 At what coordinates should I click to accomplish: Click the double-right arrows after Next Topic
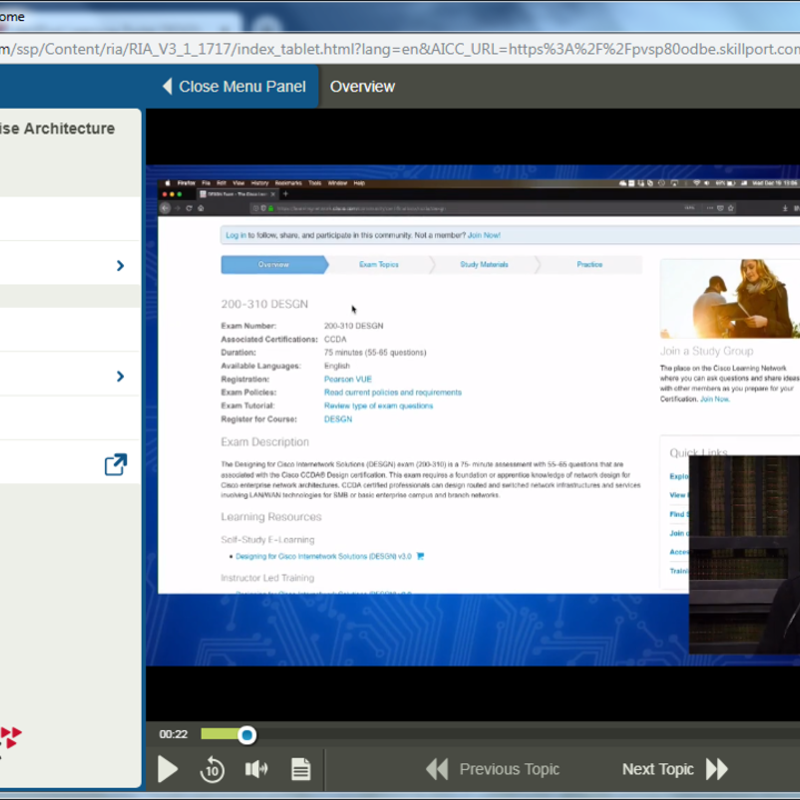(717, 769)
